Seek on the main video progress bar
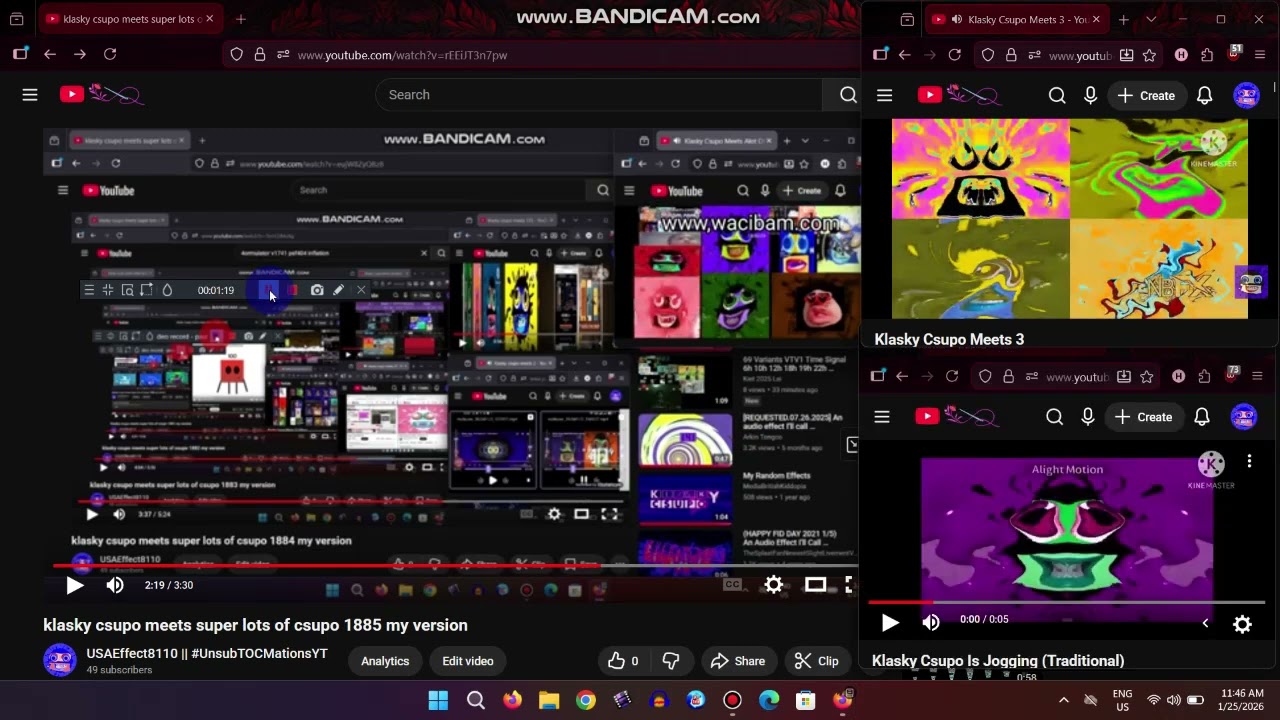Viewport: 1280px width, 720px height. pos(455,565)
